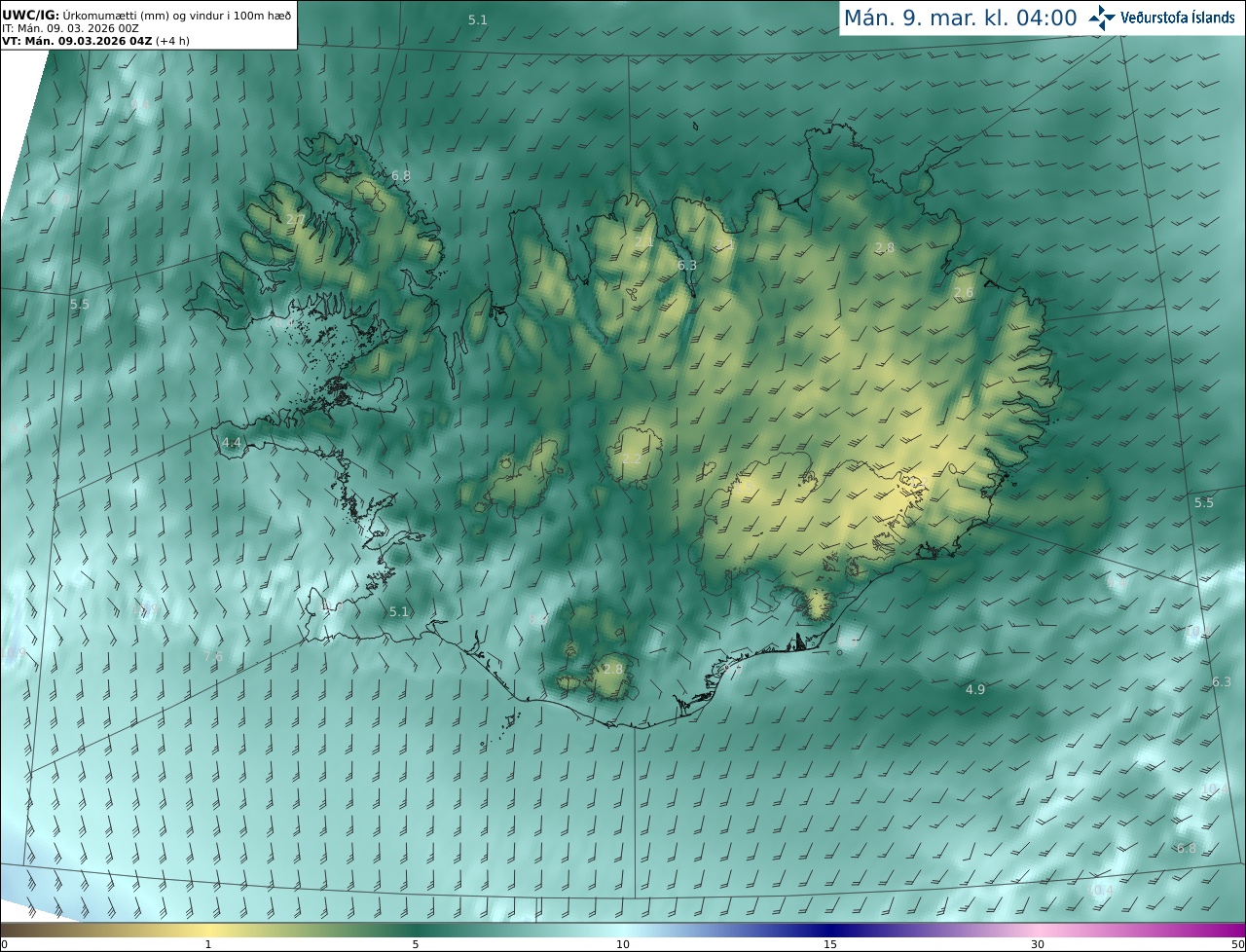Image resolution: width=1246 pixels, height=952 pixels.
Task: Click the 5 label on the color scale
Action: click(x=416, y=944)
